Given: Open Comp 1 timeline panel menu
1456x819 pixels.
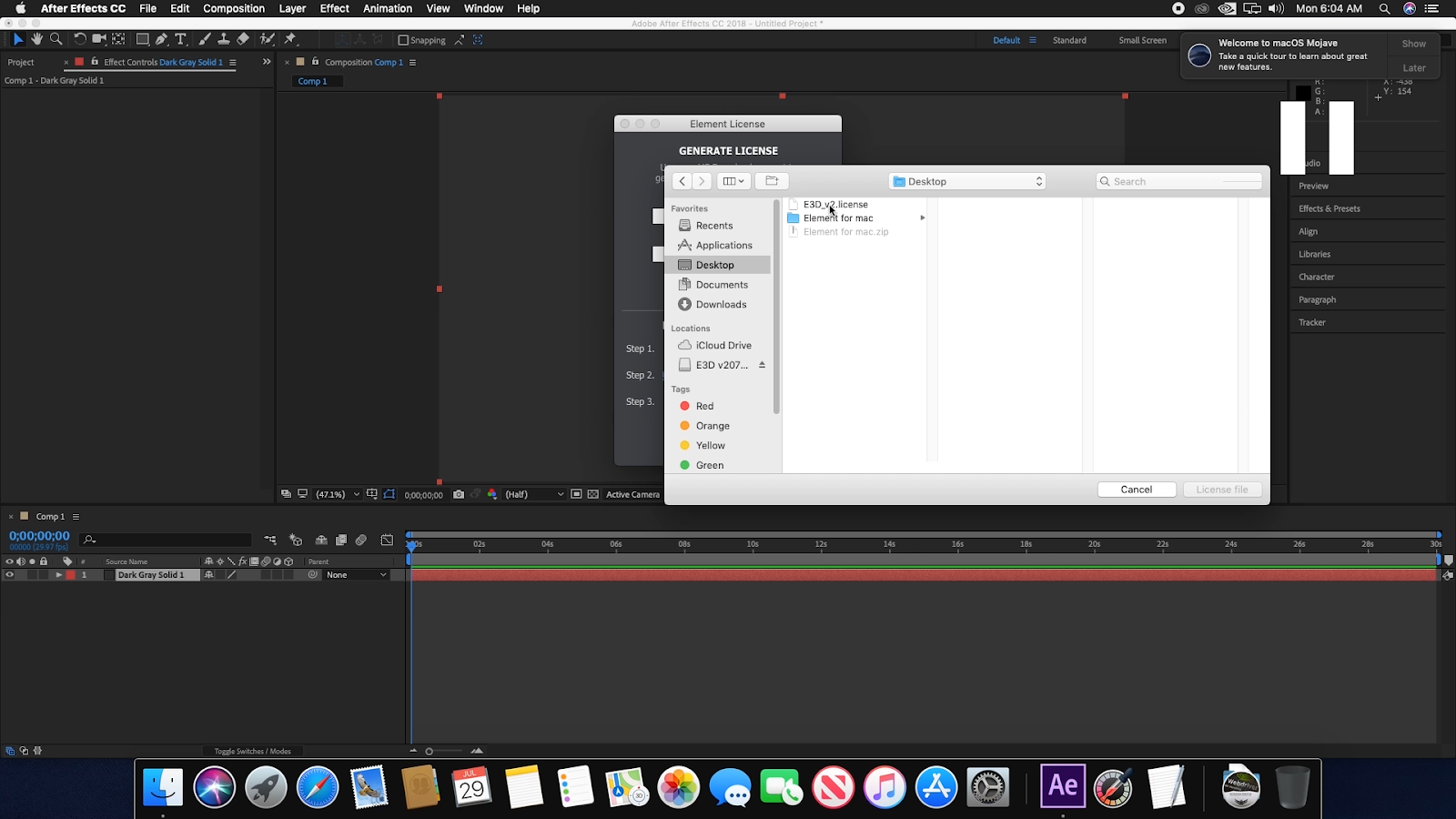Looking at the screenshot, I should (x=76, y=517).
